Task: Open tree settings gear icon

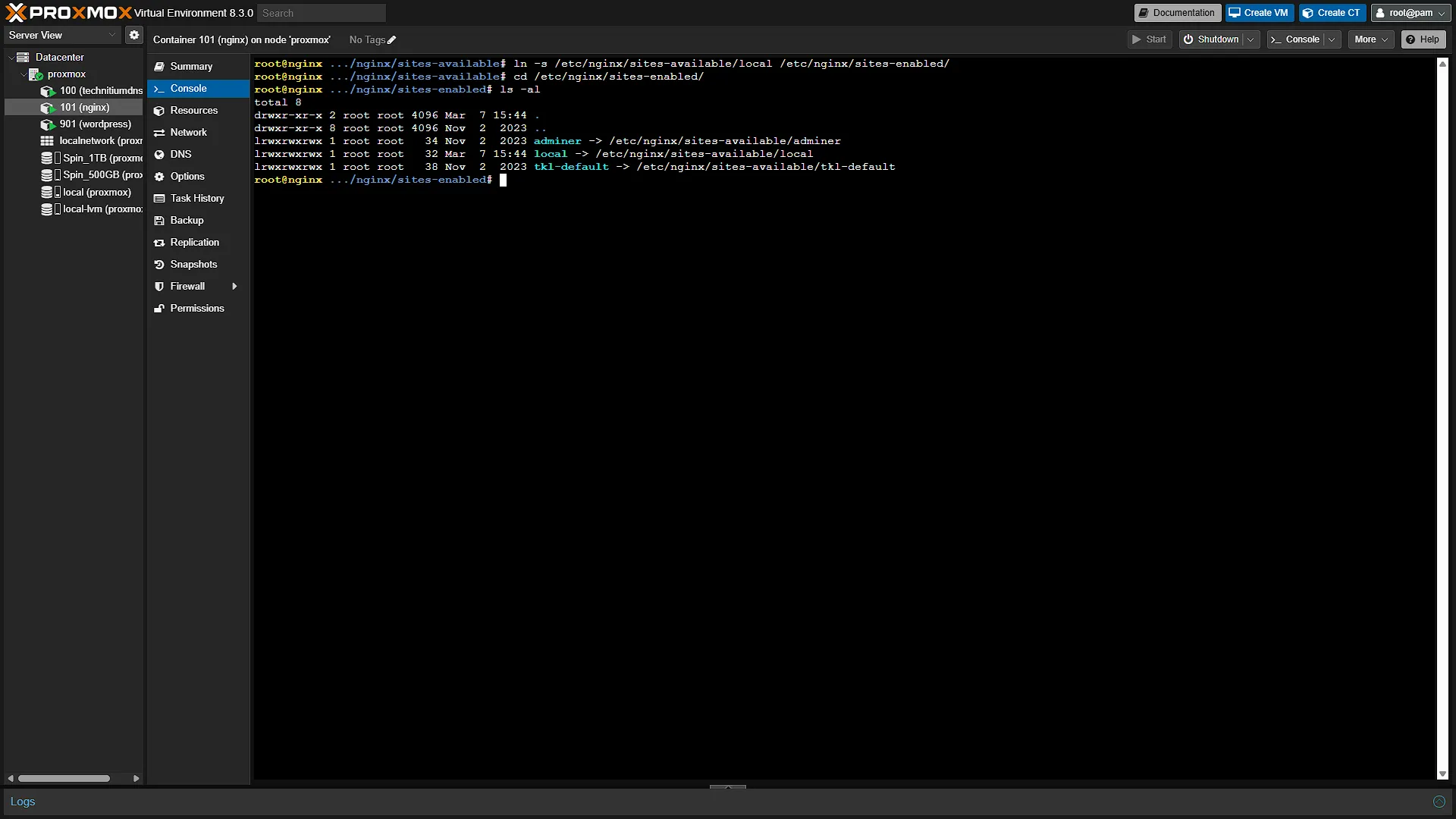Action: point(134,35)
